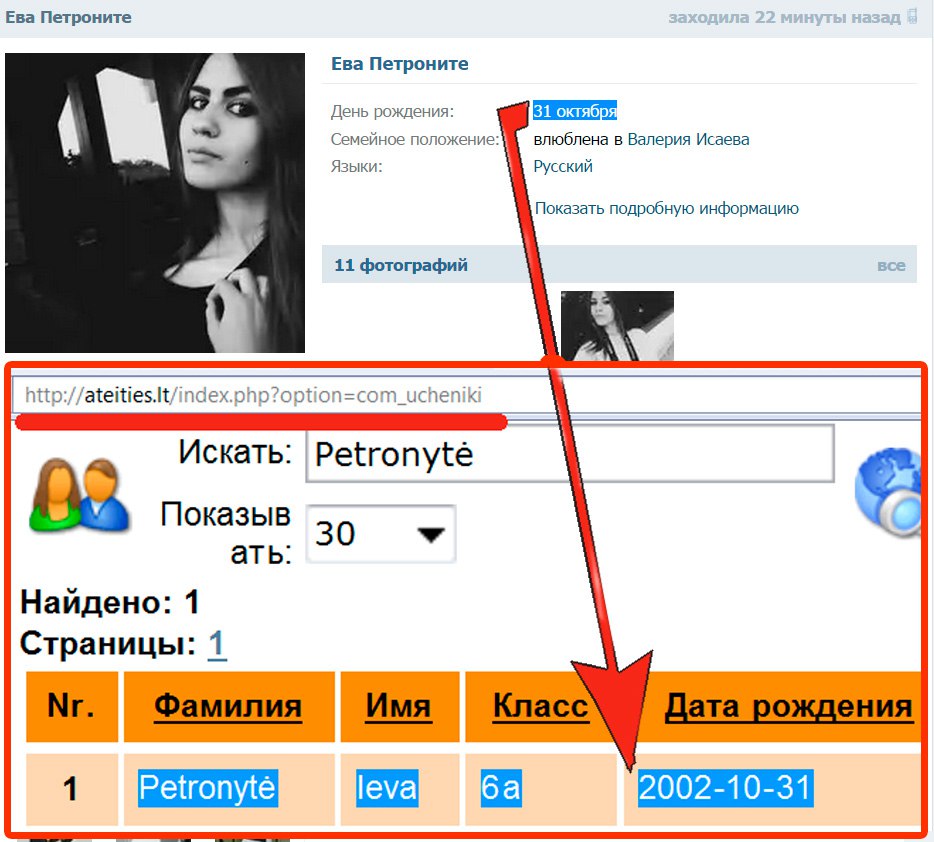934x842 pixels.
Task: Sort table by "Имя" column header
Action: [x=398, y=707]
